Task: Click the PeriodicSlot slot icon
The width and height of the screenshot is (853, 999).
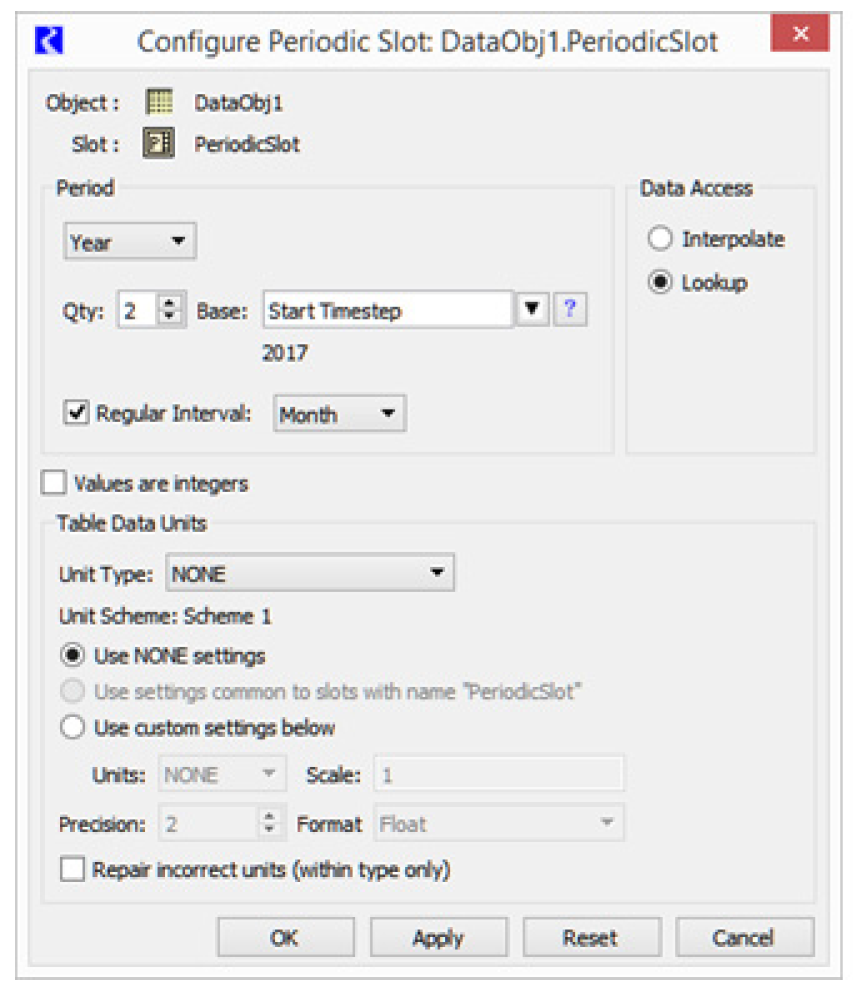Action: (159, 144)
